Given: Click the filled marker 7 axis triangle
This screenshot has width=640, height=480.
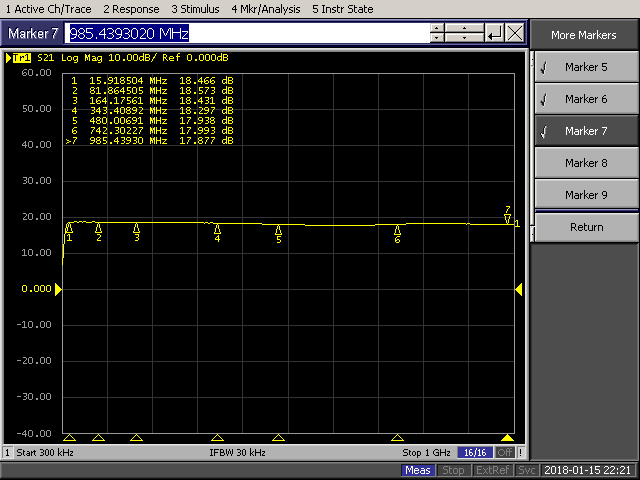Looking at the screenshot, I should [x=507, y=438].
